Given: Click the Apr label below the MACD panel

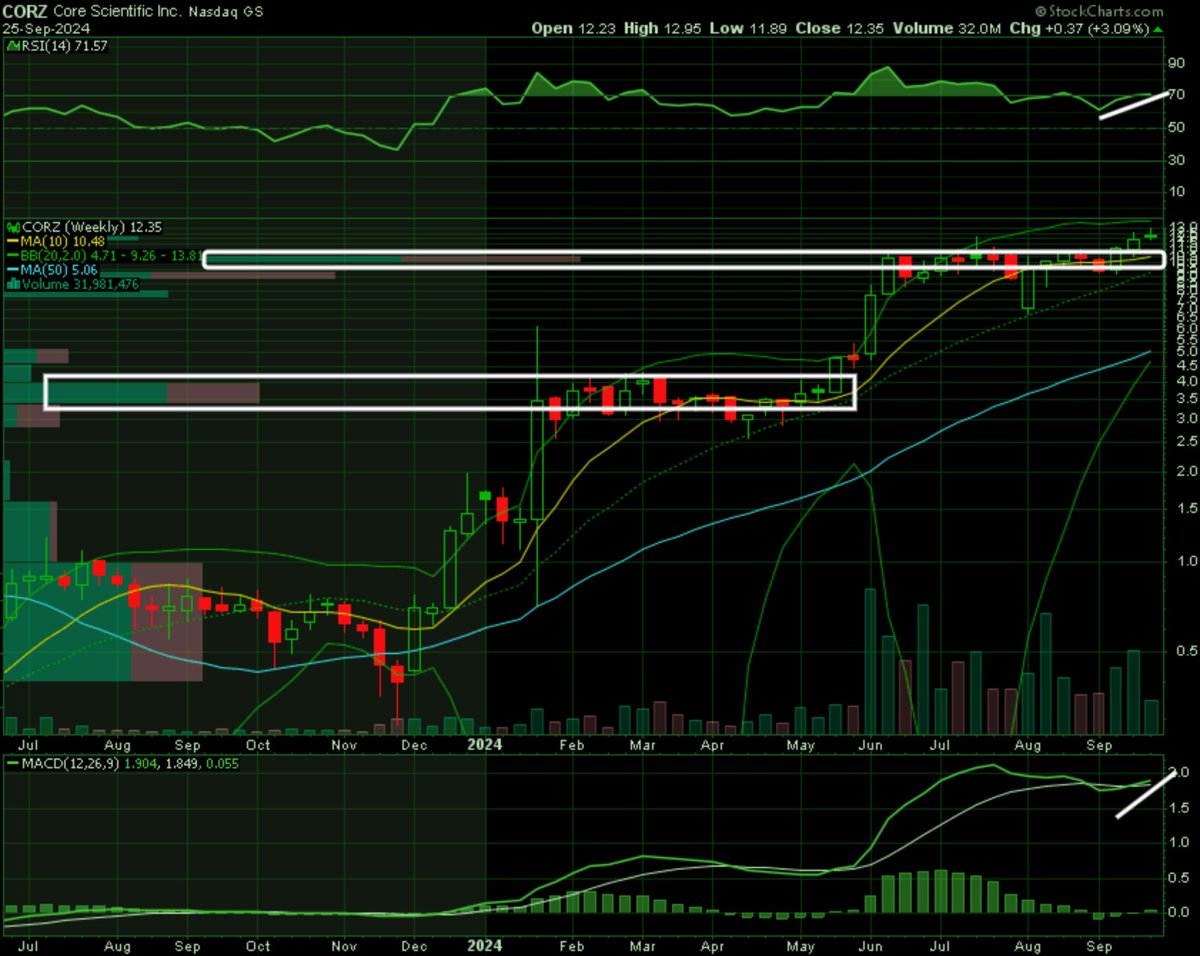Looking at the screenshot, I should tap(712, 944).
